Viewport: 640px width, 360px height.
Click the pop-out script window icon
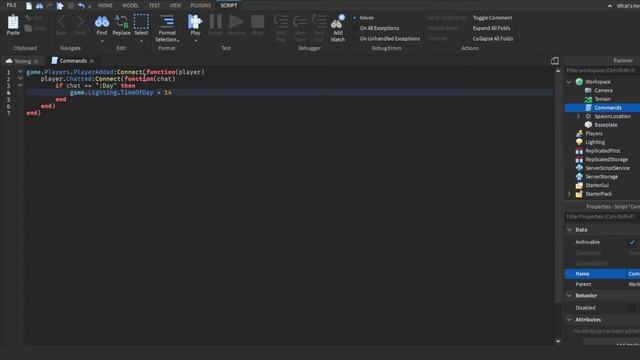pos(554,61)
